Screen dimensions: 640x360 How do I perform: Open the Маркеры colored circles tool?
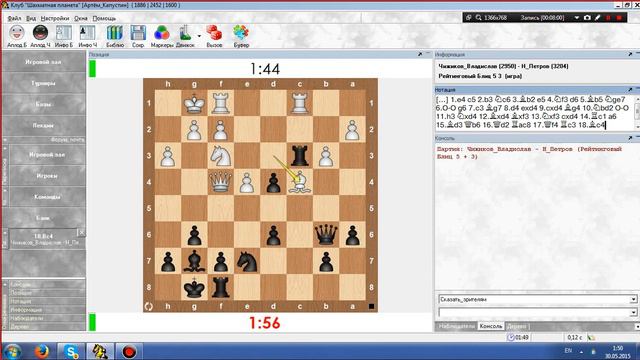(x=162, y=33)
